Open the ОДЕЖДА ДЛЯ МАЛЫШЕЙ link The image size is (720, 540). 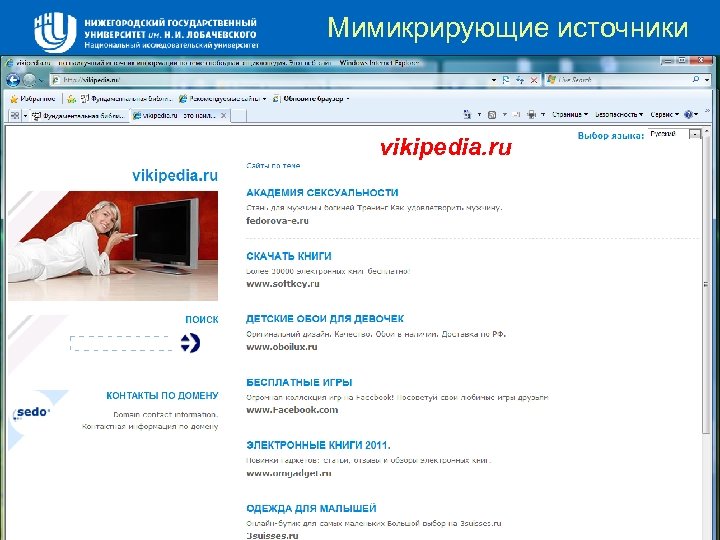point(311,508)
